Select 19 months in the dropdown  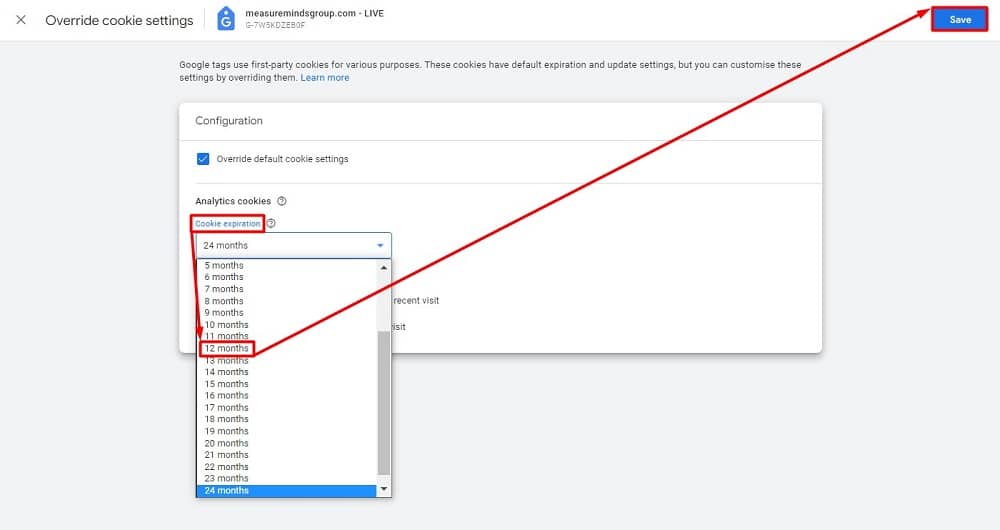tap(286, 431)
